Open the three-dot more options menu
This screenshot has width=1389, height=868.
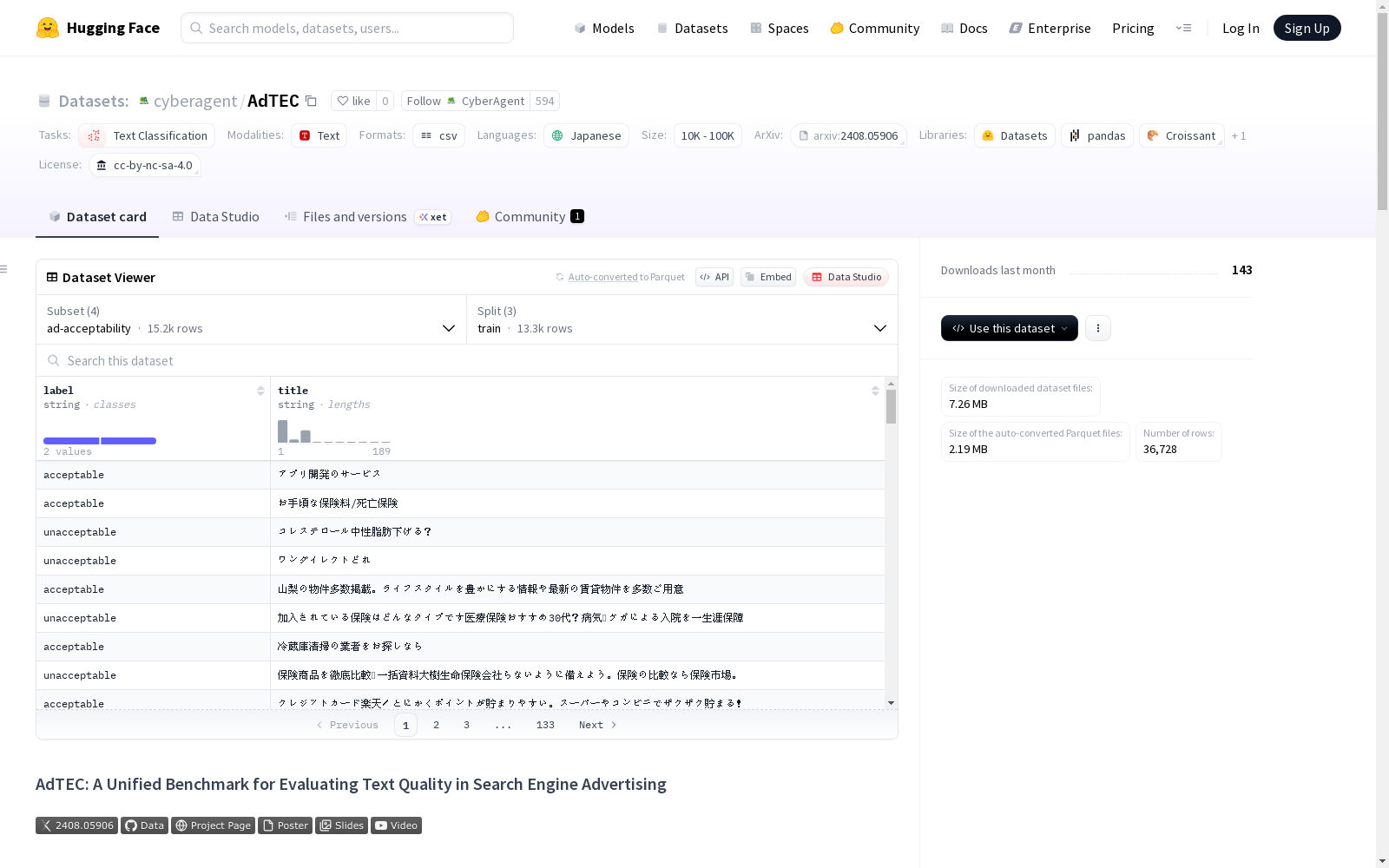point(1098,328)
